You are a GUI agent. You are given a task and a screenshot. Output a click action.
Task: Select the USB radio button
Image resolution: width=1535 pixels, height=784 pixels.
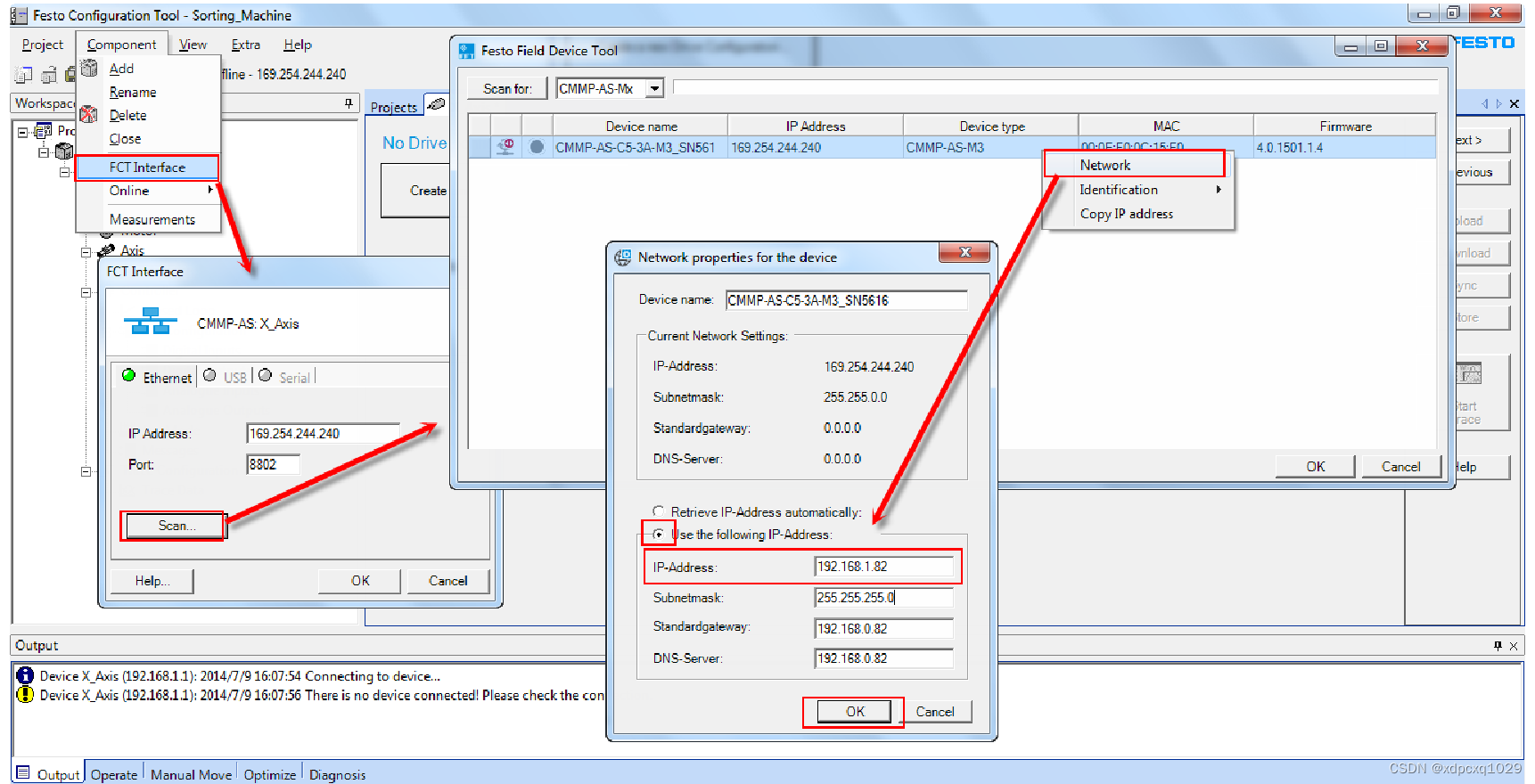[209, 375]
